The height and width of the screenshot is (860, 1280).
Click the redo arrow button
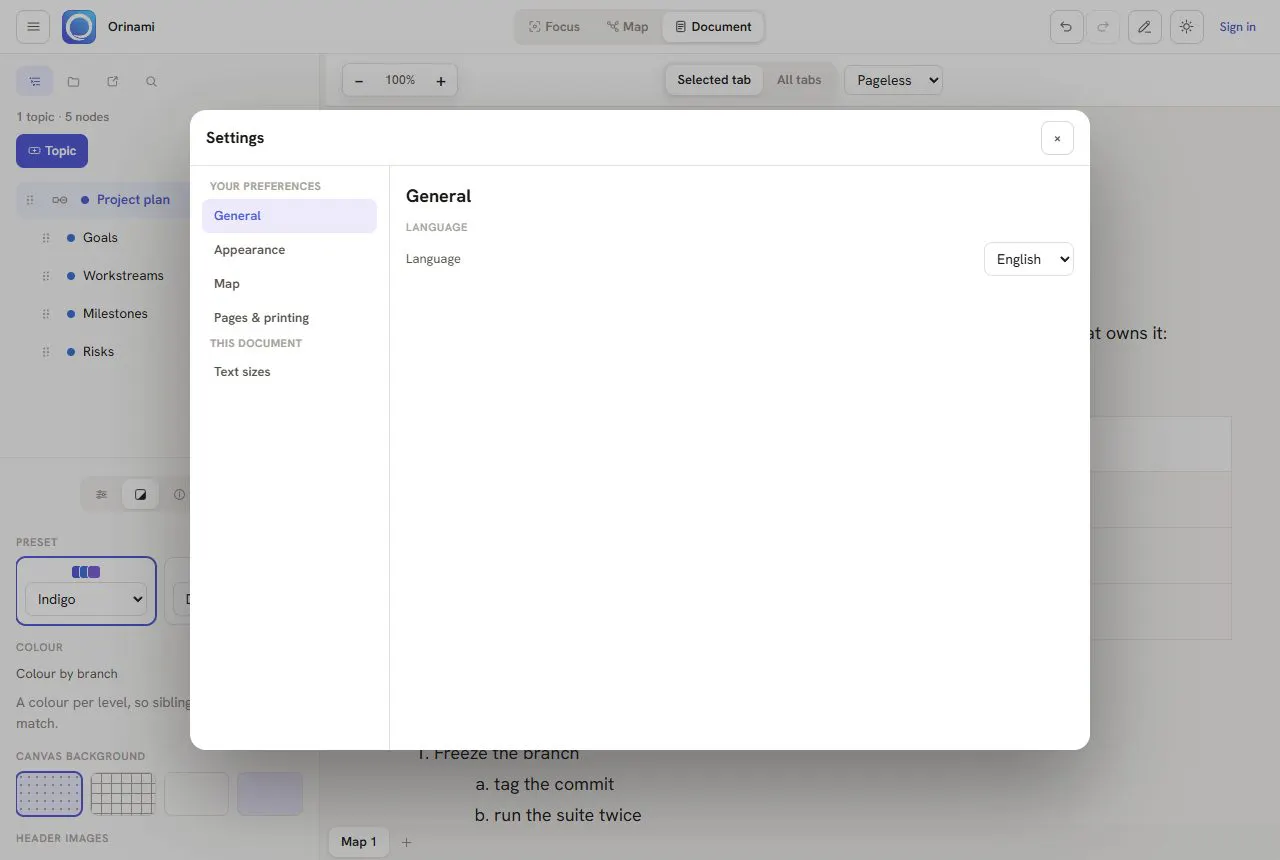[1103, 27]
